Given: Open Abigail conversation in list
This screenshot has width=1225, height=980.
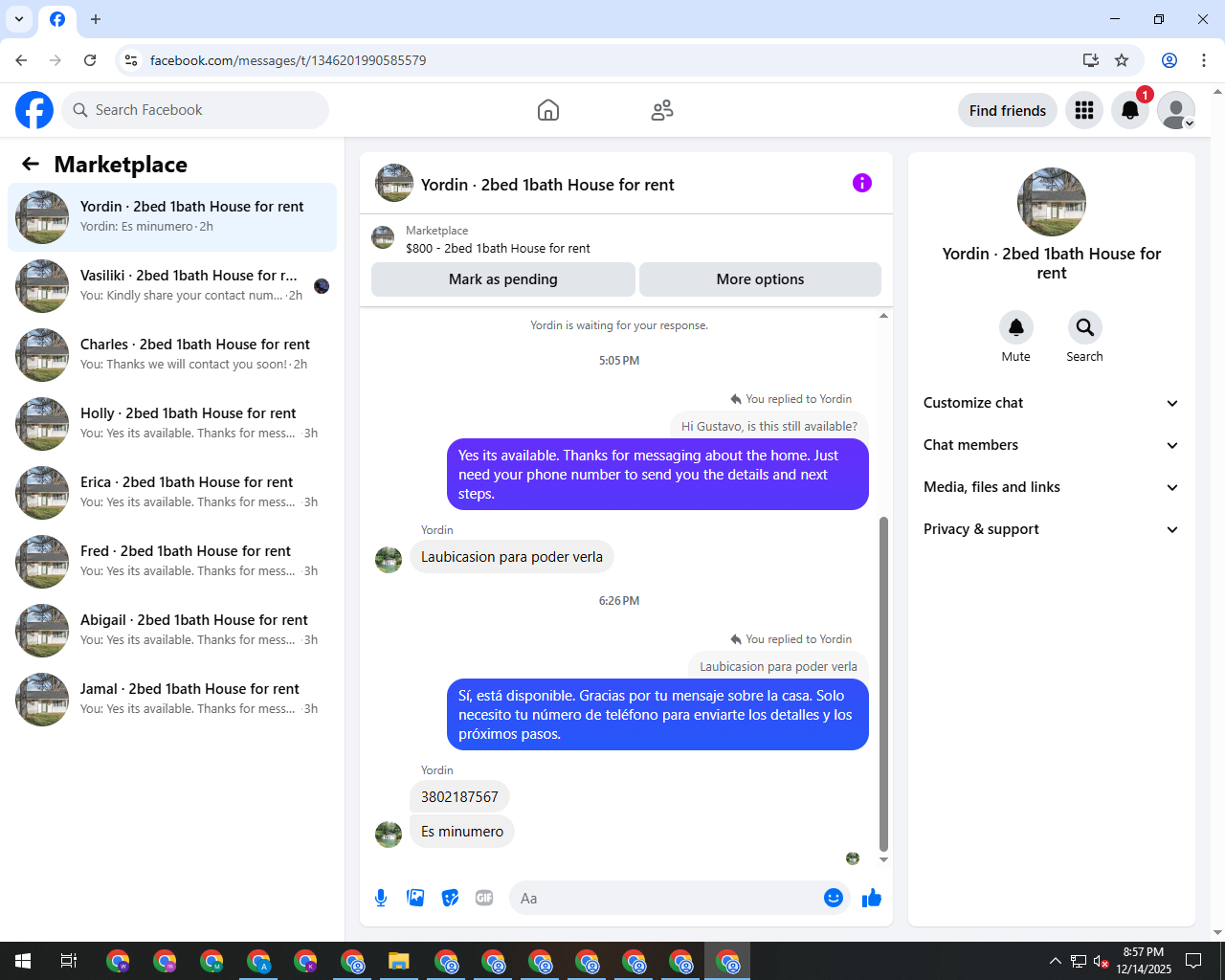Looking at the screenshot, I should [172, 631].
